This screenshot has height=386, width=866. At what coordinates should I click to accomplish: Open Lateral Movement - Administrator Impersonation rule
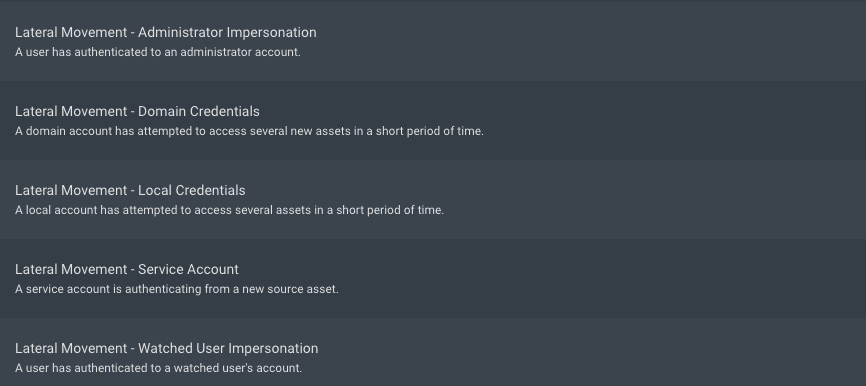433,41
